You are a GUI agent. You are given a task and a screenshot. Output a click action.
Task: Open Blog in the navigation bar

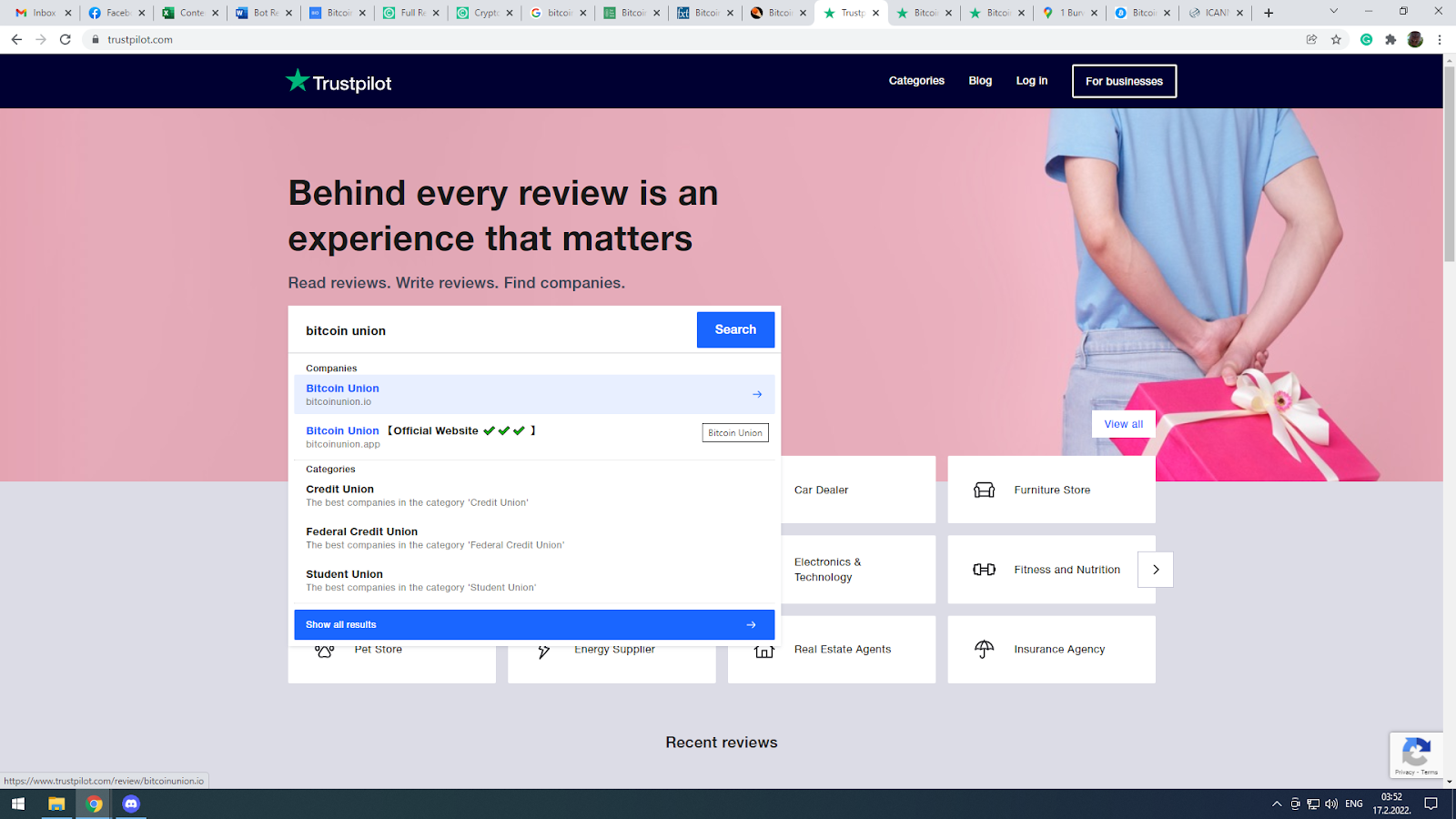[980, 81]
